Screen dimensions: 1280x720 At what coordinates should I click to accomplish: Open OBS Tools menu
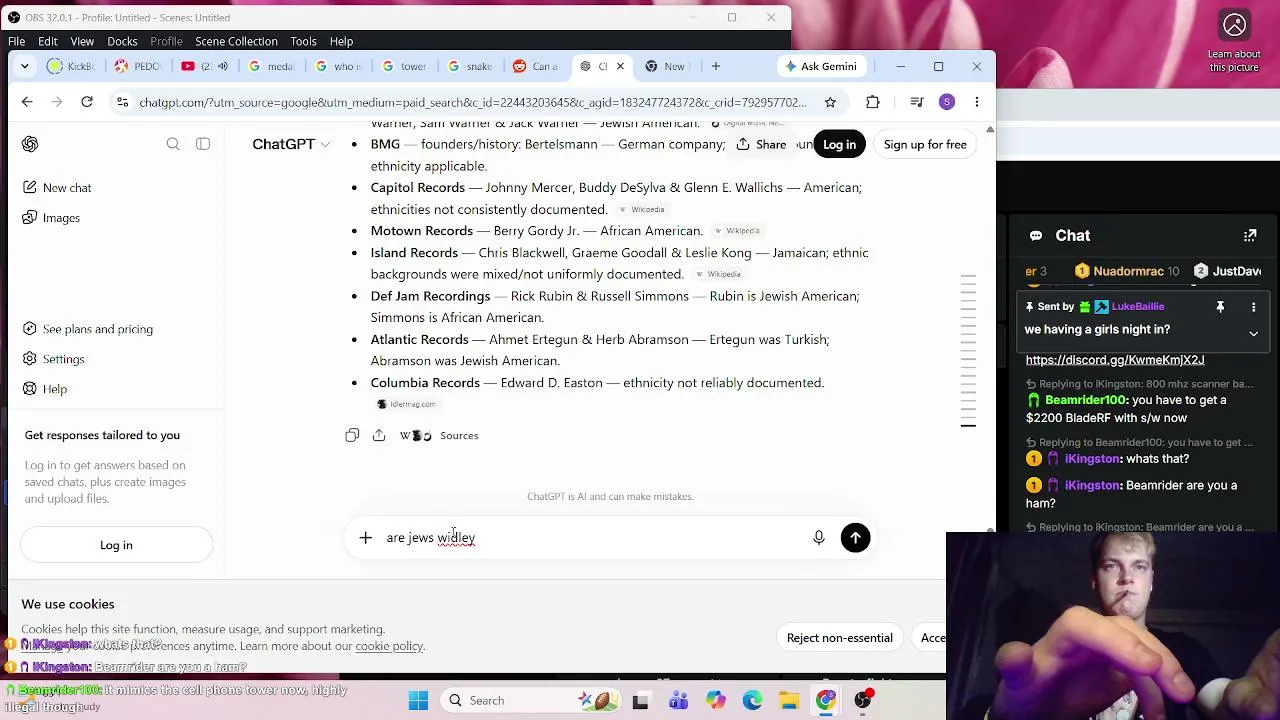[303, 41]
